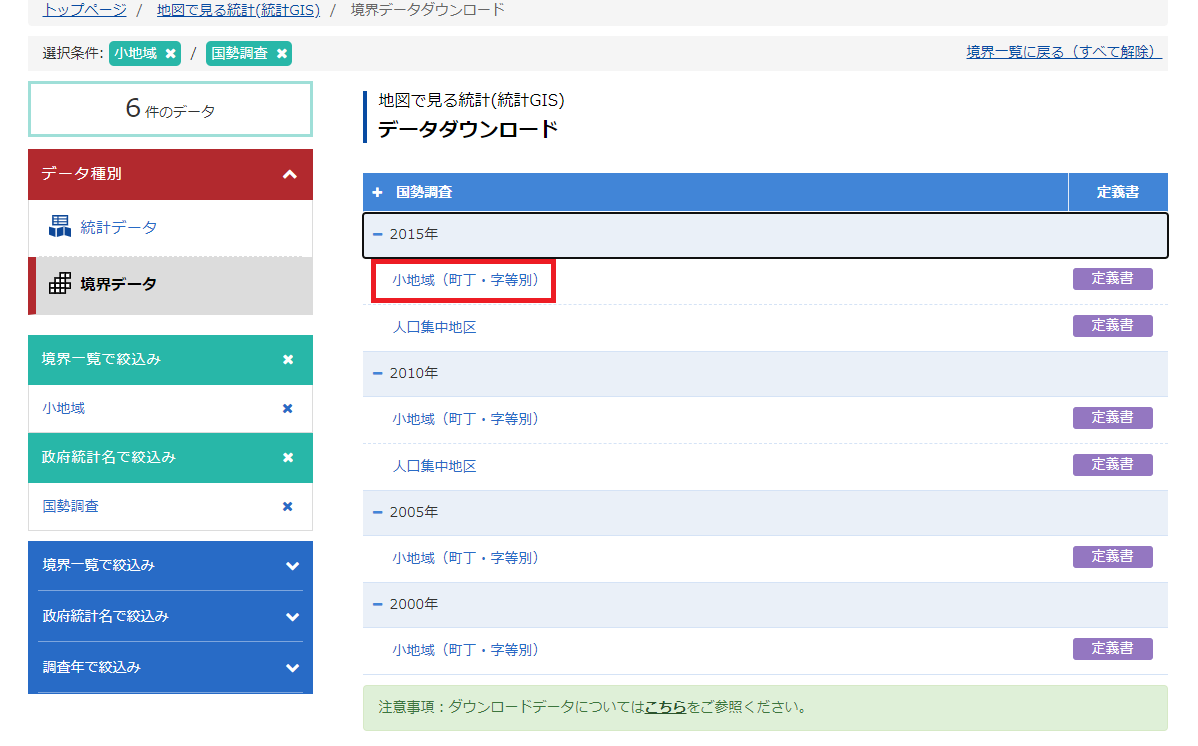Click 境界一覧に戻る（すべて解除） link
This screenshot has width=1198, height=746.
pyautogui.click(x=1064, y=52)
